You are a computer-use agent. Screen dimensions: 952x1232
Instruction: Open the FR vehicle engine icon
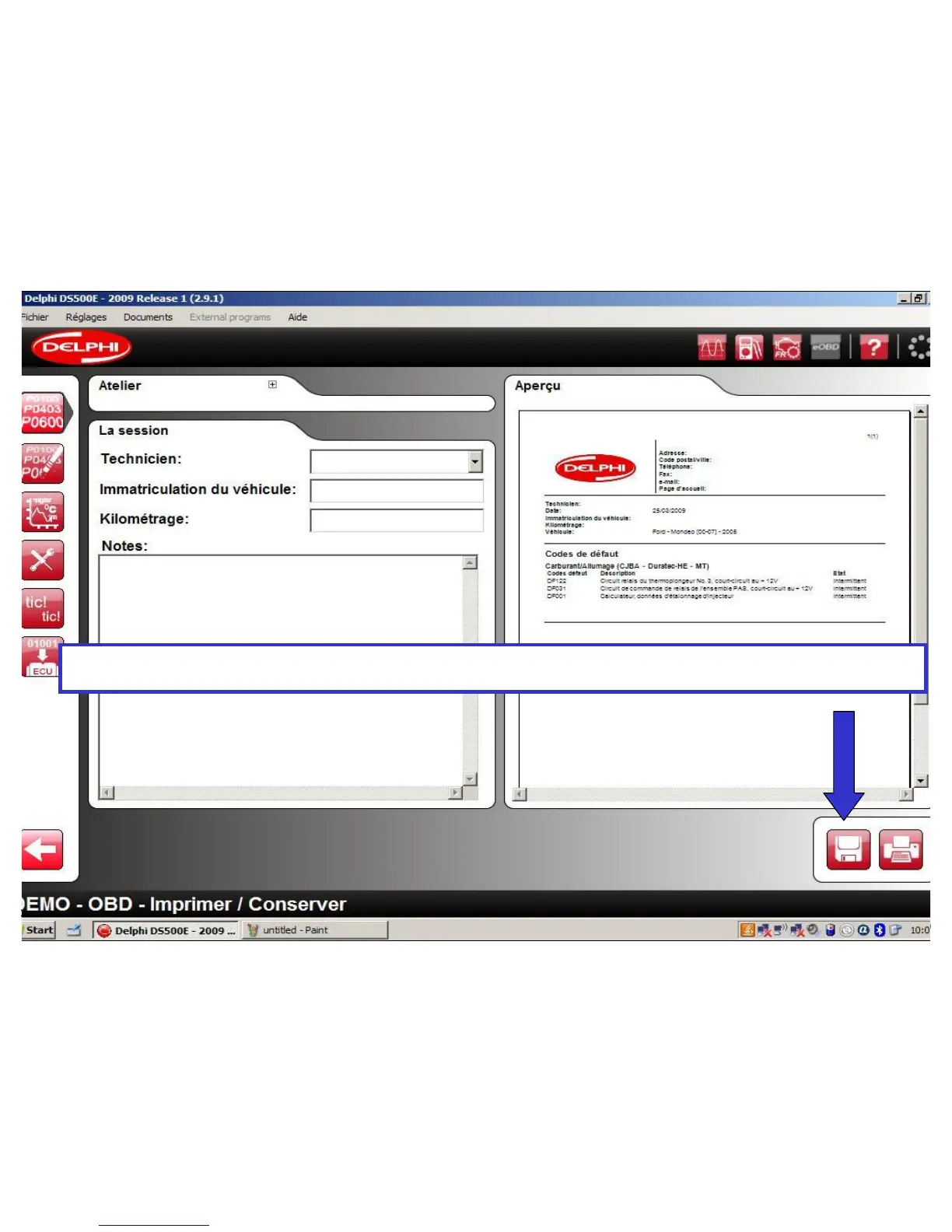(787, 348)
